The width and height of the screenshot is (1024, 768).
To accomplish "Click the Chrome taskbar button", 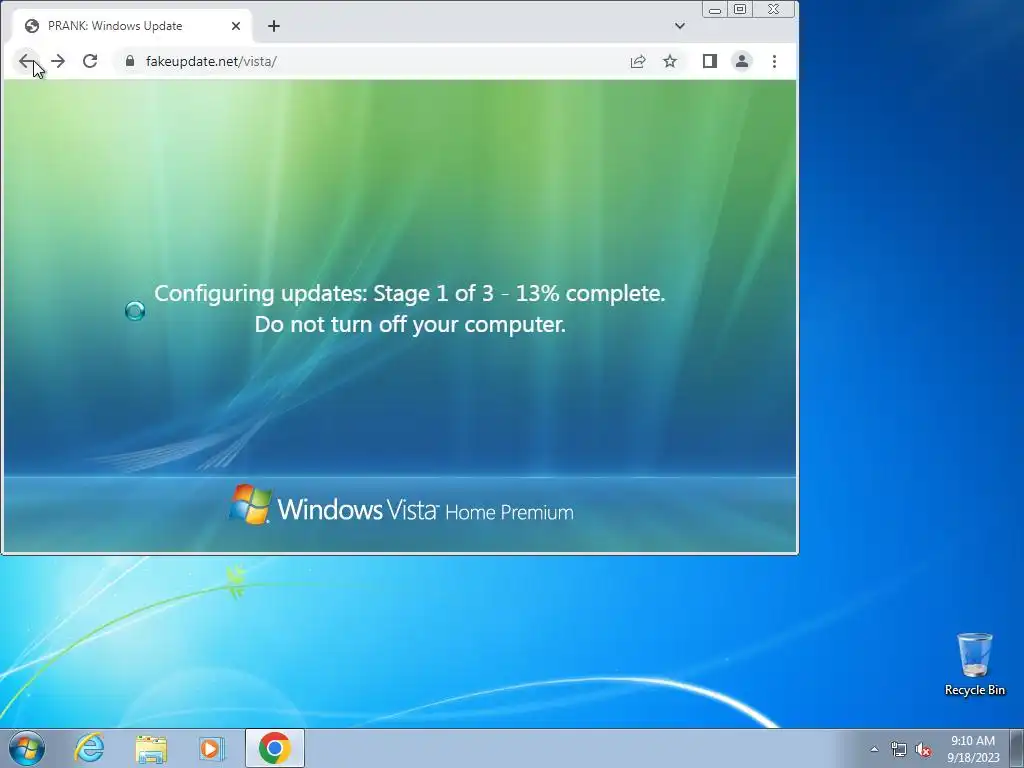I will pos(275,748).
